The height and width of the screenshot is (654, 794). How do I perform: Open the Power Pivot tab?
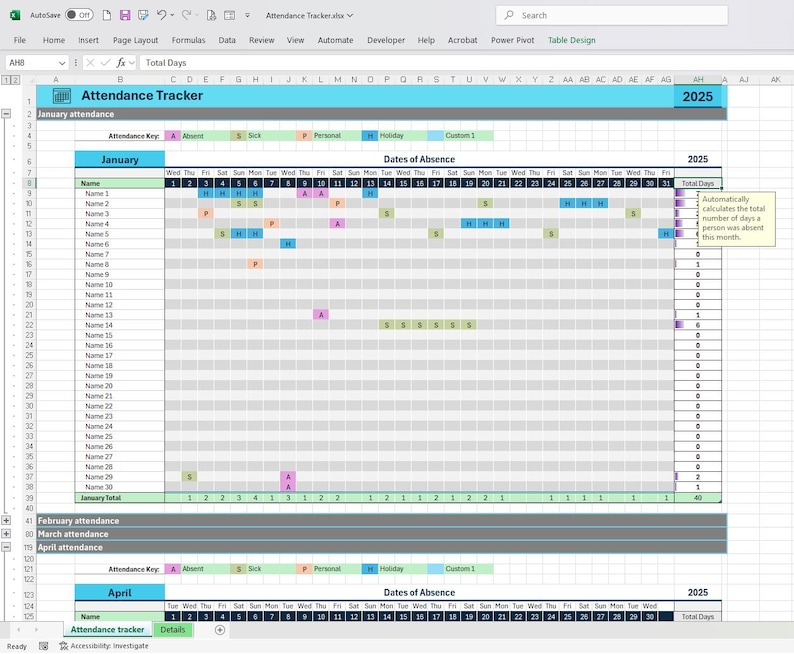(512, 40)
